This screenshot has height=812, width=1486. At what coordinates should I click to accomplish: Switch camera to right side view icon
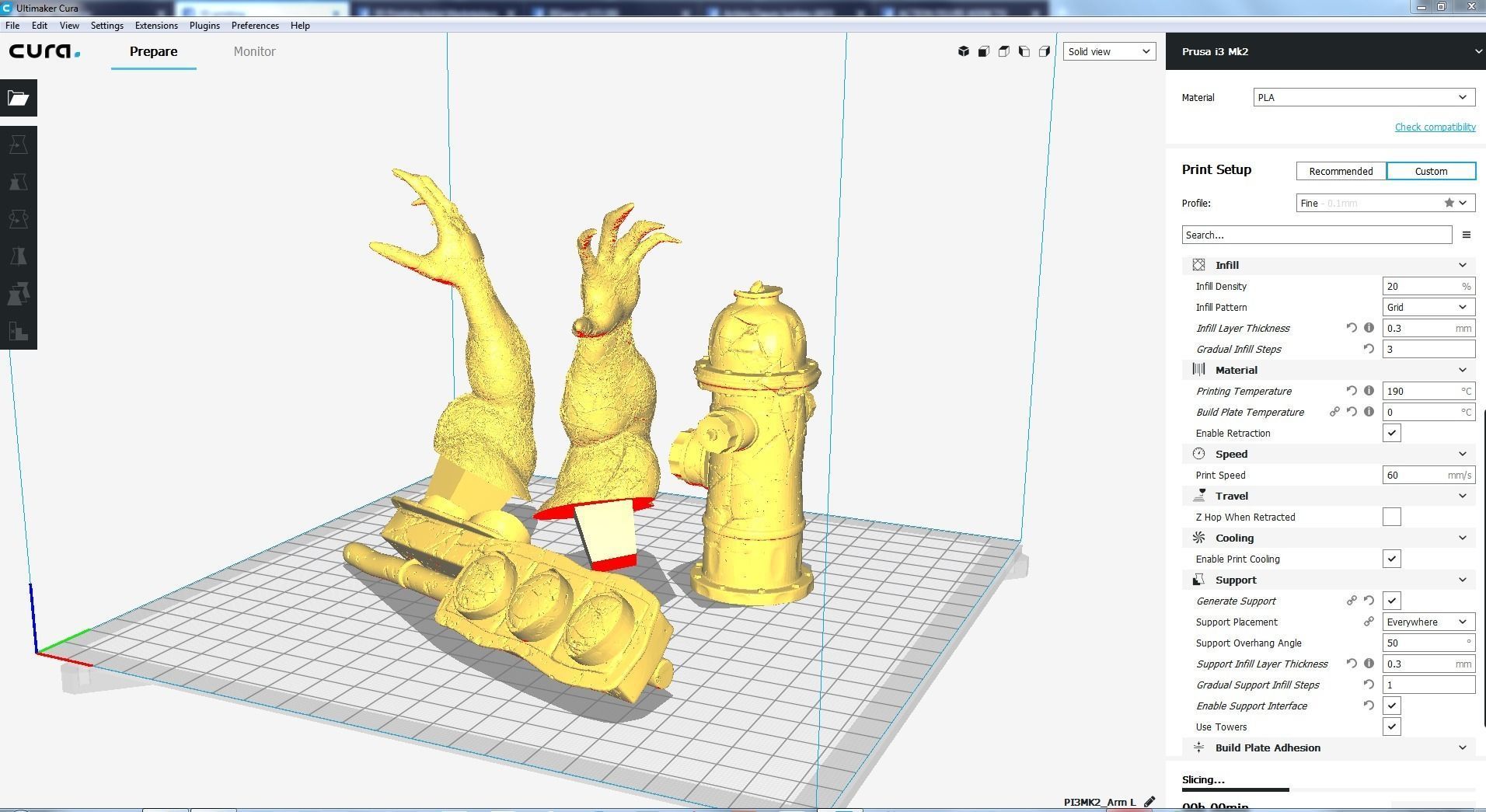[1045, 51]
